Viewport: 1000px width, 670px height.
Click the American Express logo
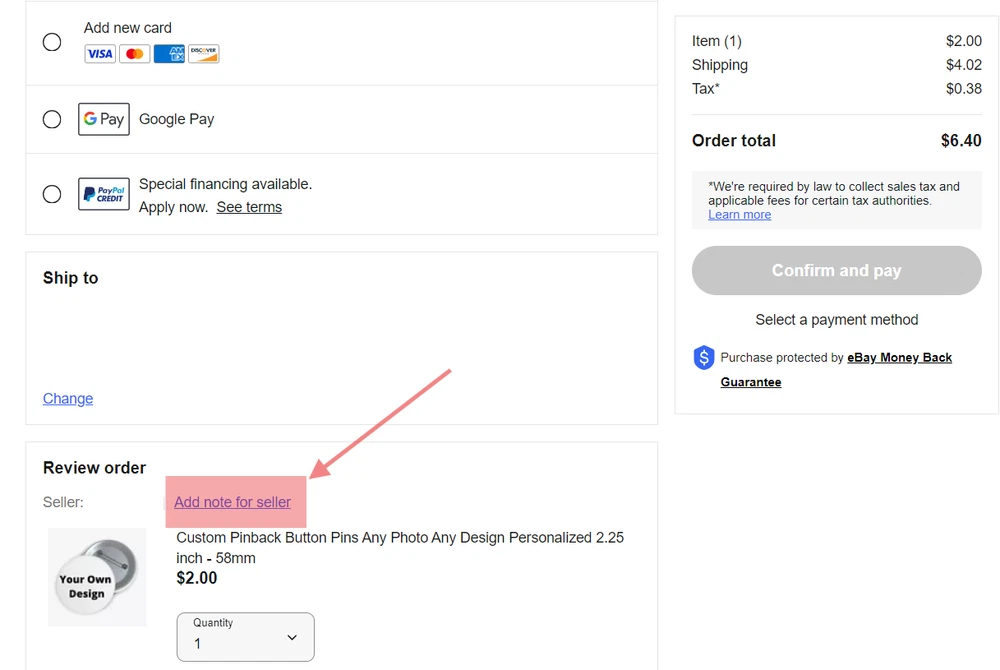coord(169,54)
